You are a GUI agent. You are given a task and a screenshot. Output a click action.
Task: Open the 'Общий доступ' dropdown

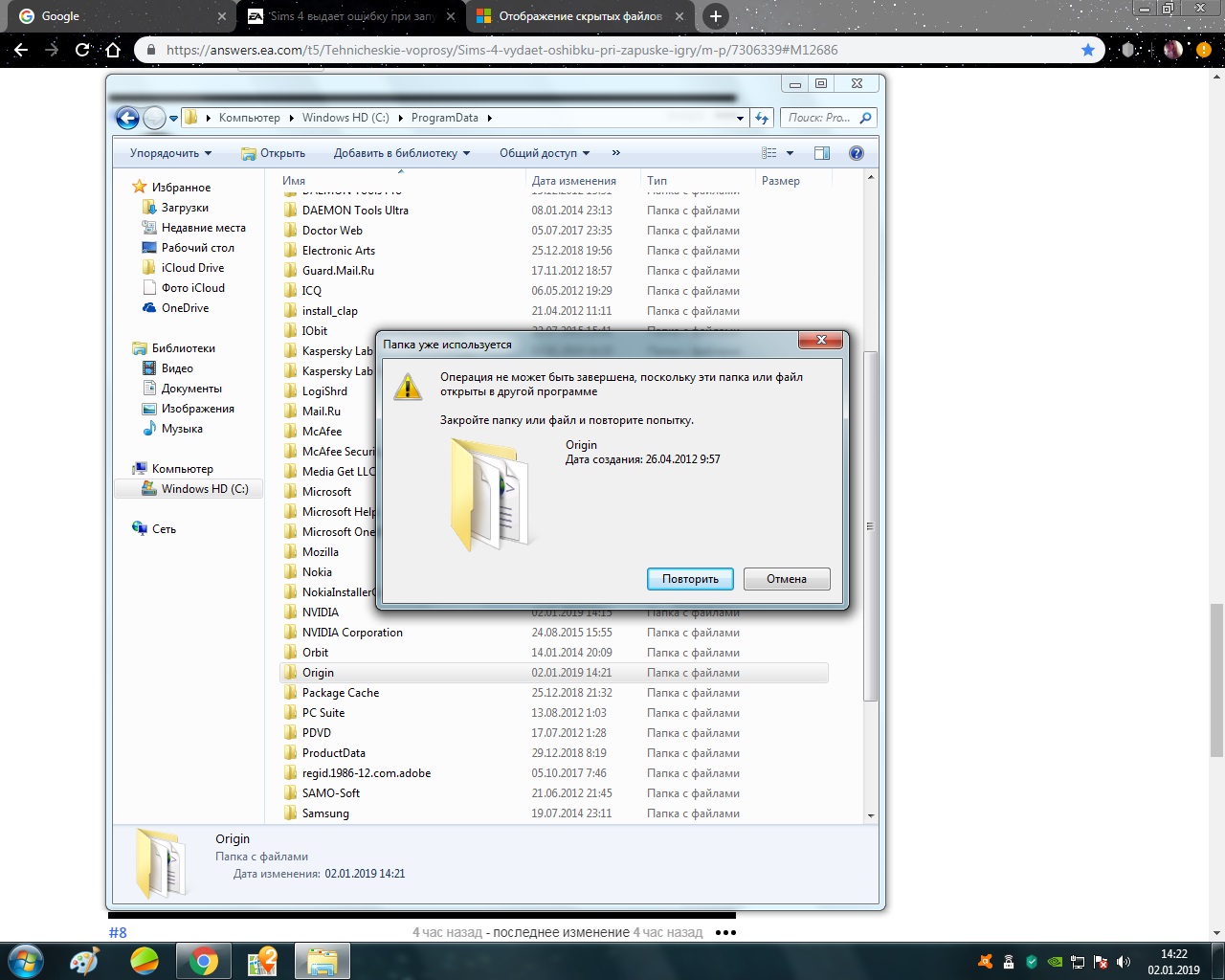point(545,153)
